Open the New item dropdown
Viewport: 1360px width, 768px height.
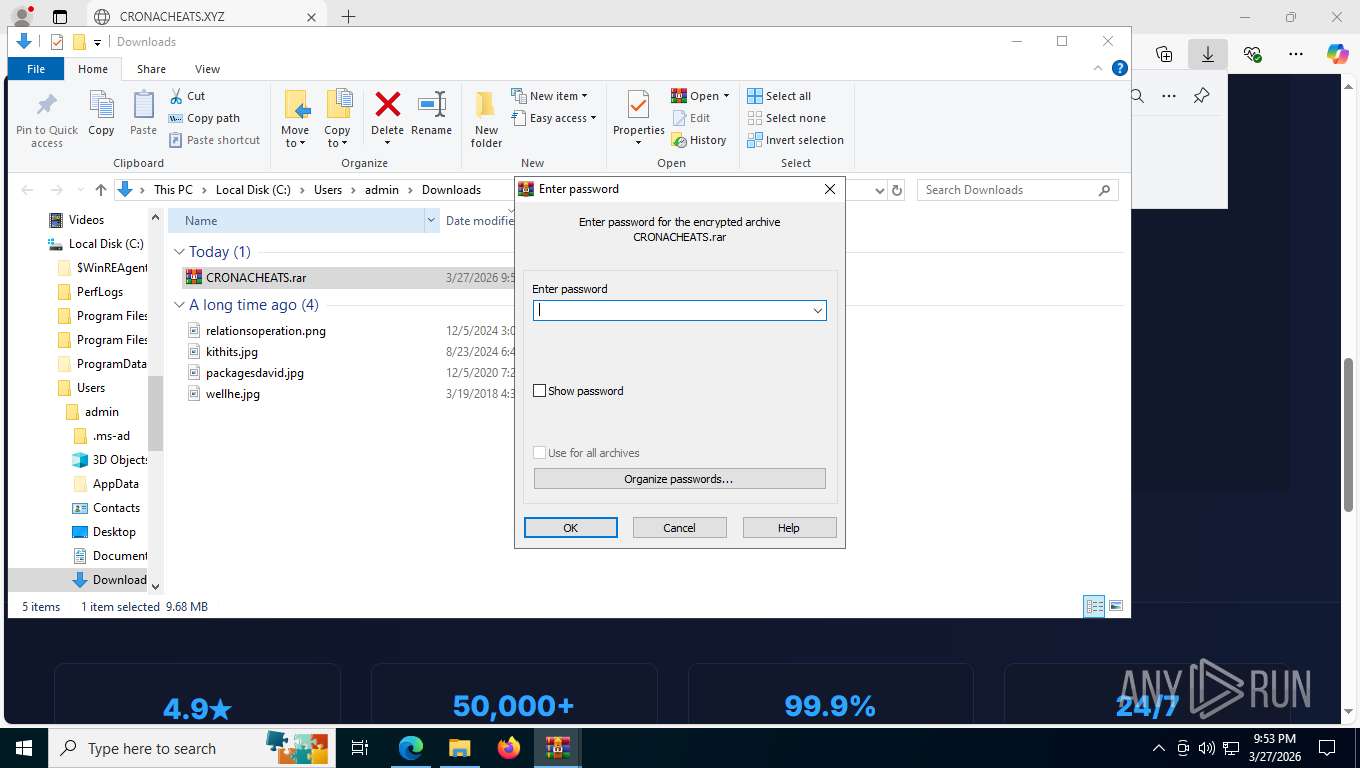pos(549,96)
